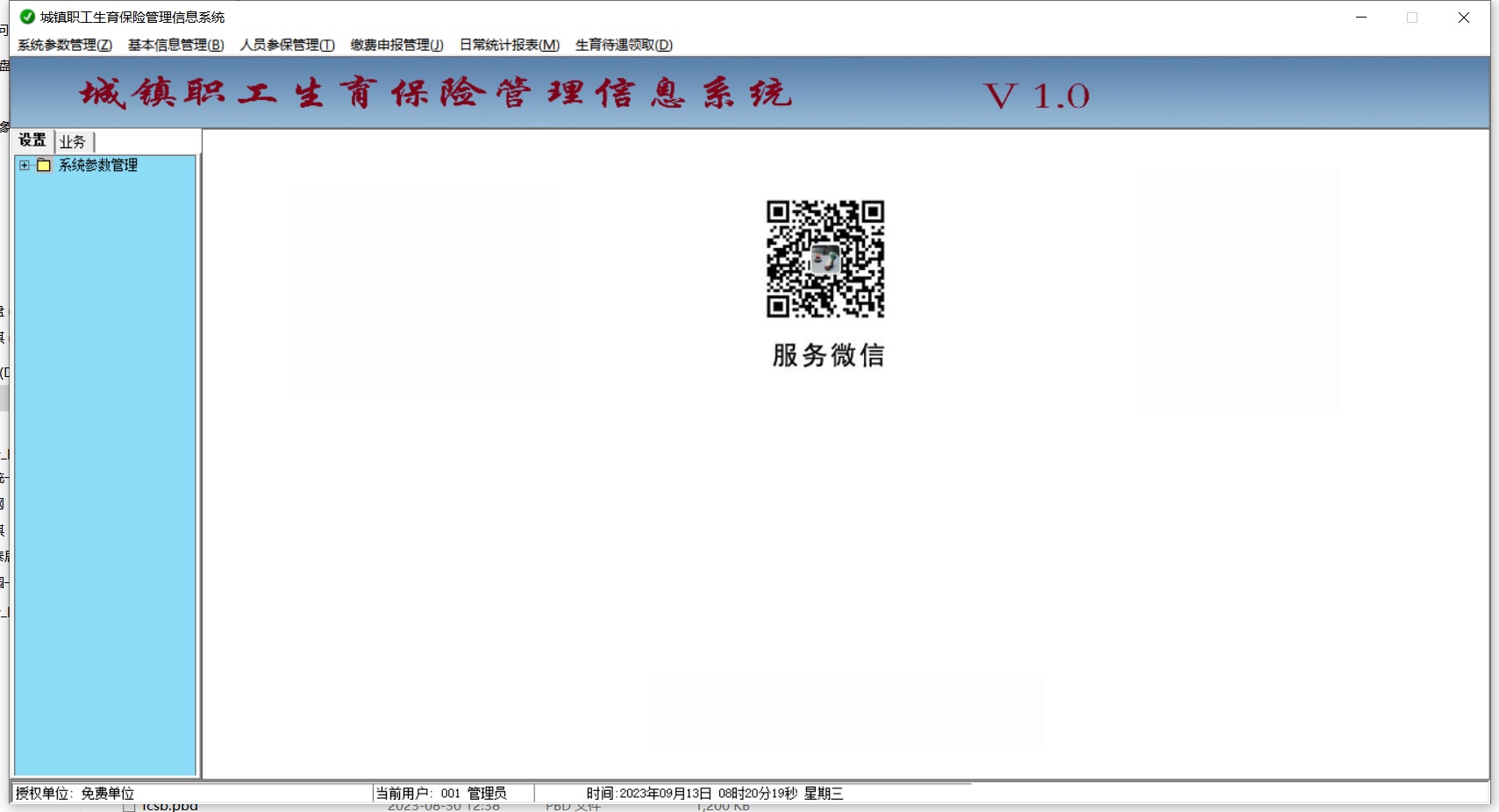
Task: Expand the 系统参数管理 tree node
Action: tap(25, 165)
